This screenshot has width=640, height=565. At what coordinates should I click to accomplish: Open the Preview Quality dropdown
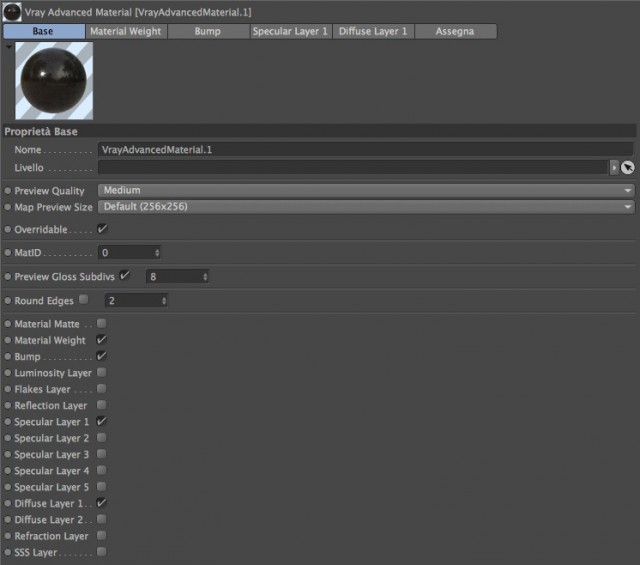[366, 190]
